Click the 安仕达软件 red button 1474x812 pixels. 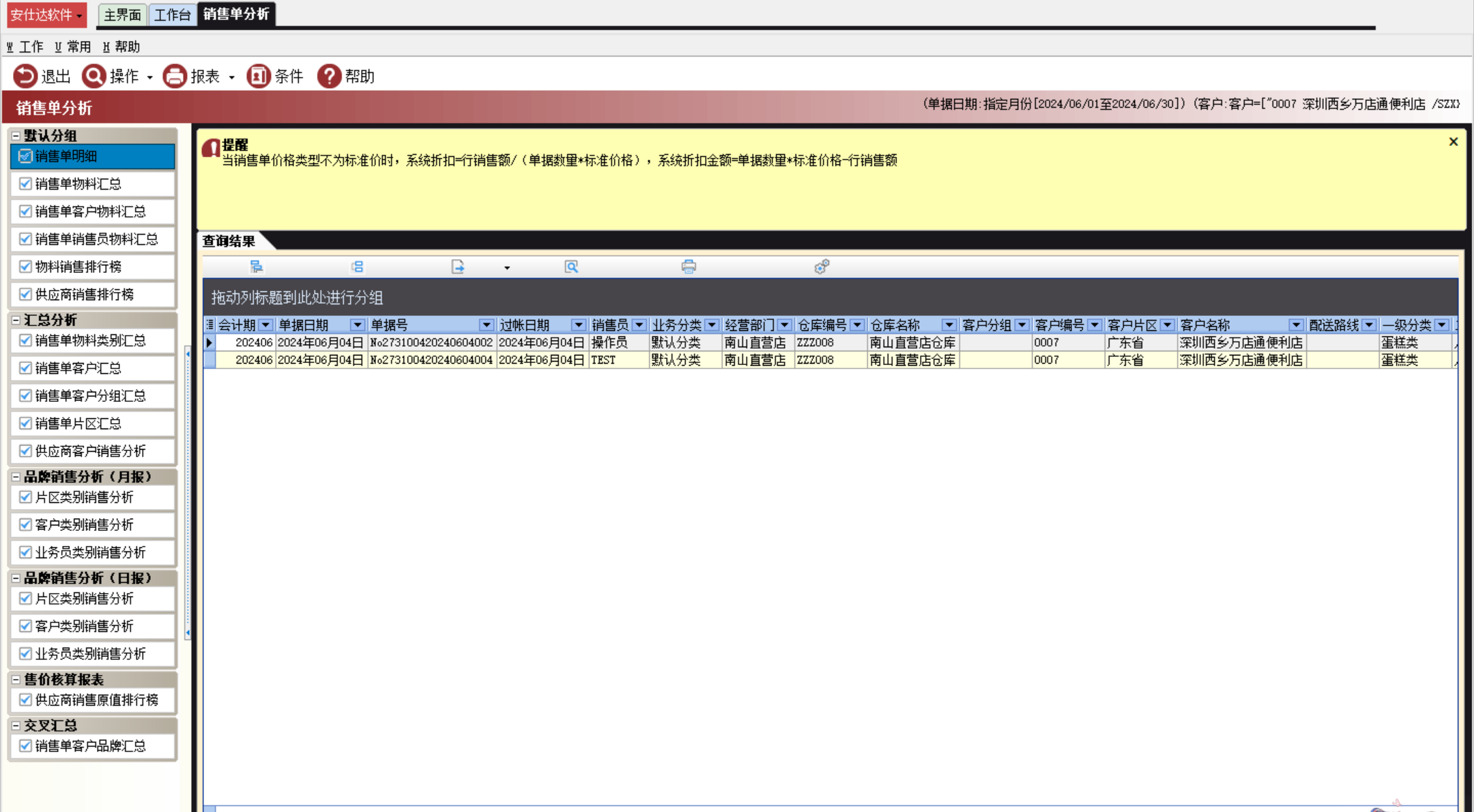46,14
